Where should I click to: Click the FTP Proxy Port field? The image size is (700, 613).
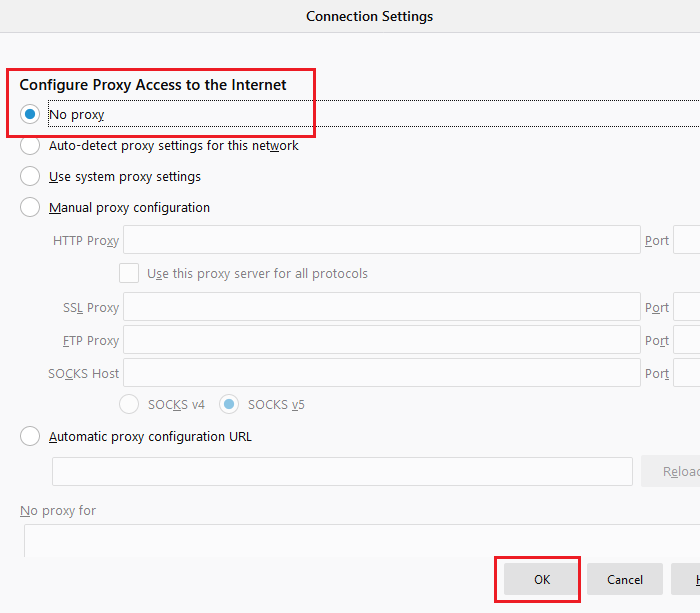tap(686, 340)
